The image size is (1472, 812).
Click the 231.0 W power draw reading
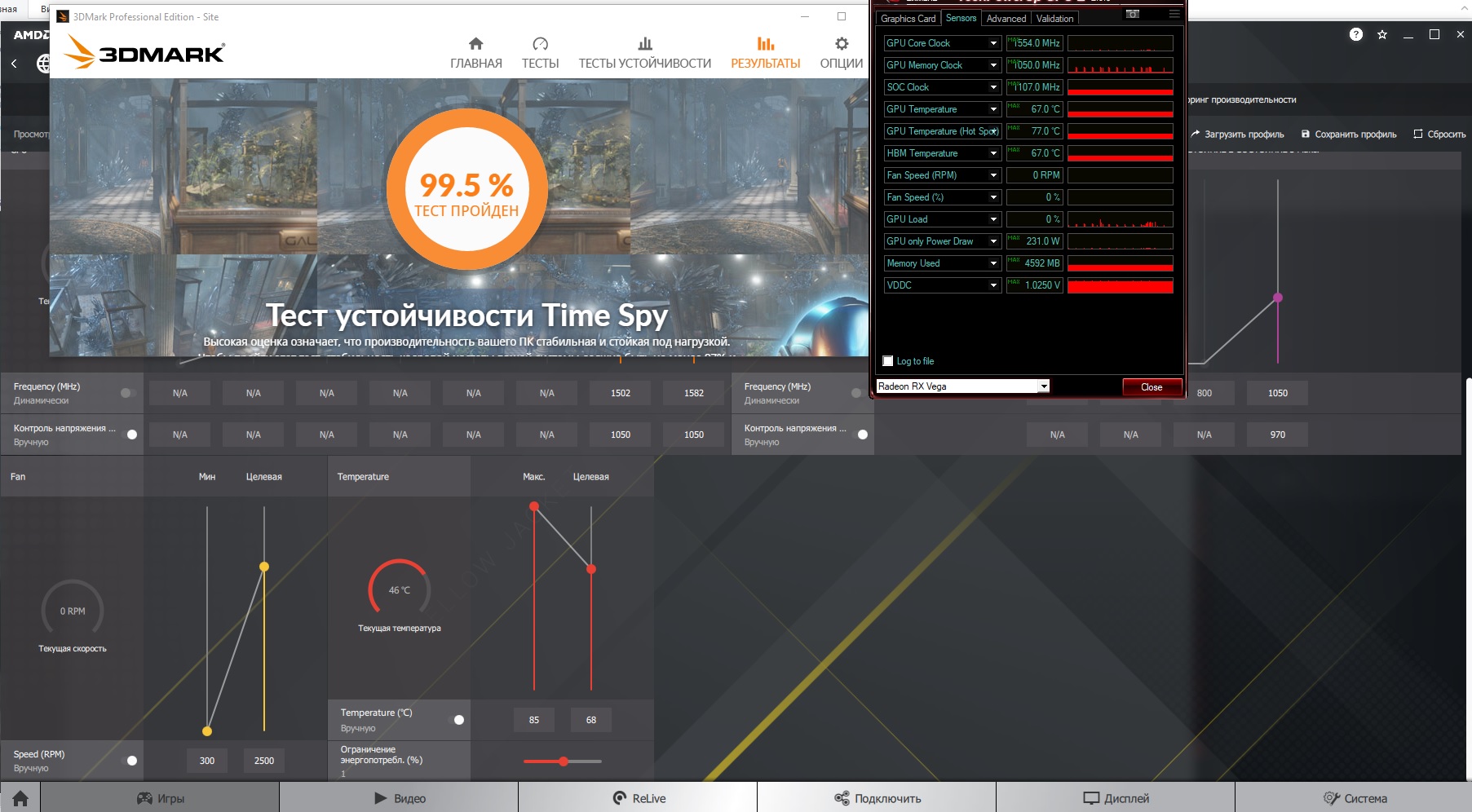pyautogui.click(x=1034, y=241)
